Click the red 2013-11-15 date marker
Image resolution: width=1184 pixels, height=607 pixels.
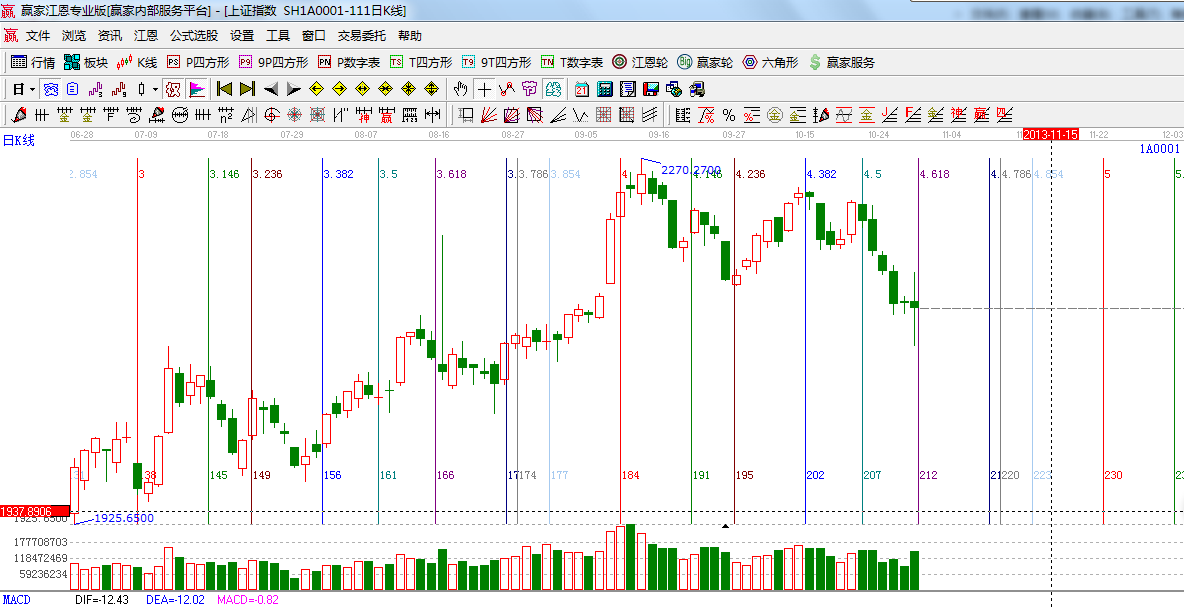point(1050,134)
